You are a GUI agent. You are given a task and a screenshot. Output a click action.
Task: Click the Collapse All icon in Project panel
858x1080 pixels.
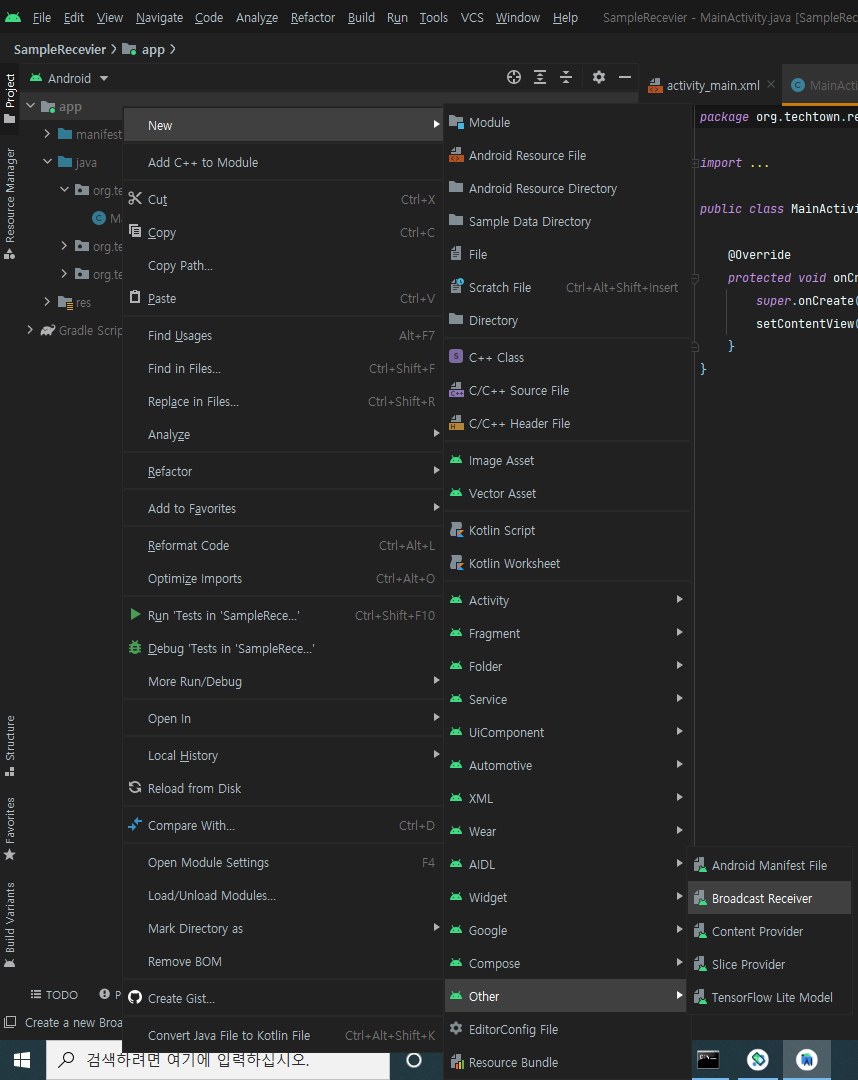(566, 77)
